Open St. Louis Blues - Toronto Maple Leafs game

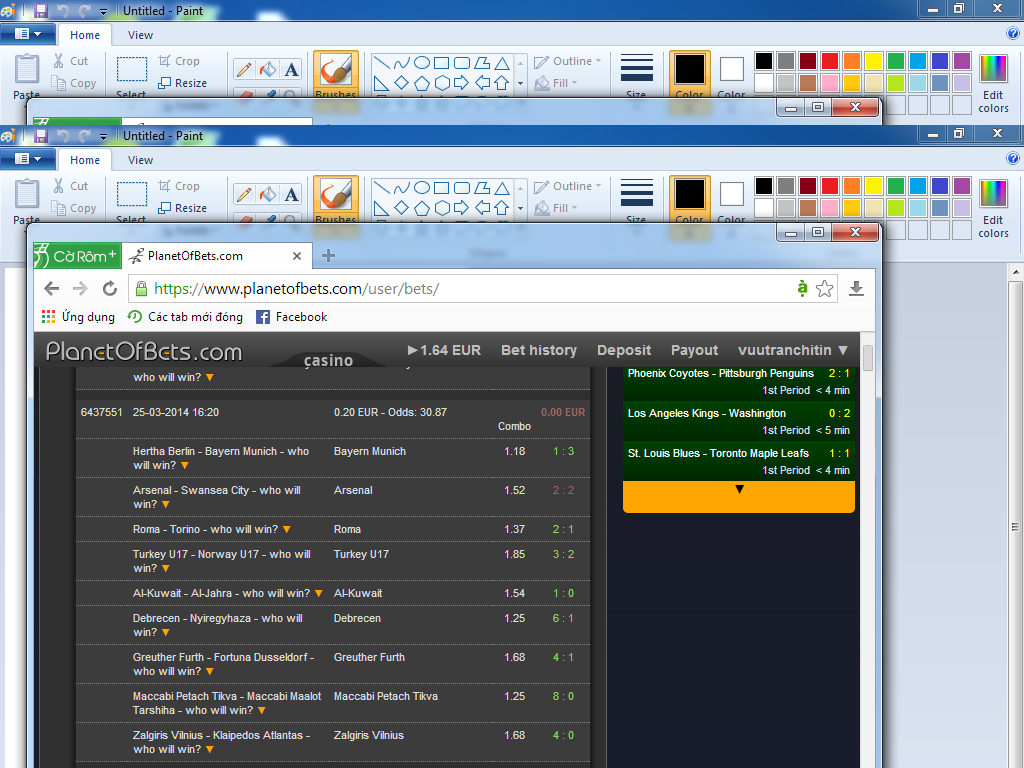739,461
